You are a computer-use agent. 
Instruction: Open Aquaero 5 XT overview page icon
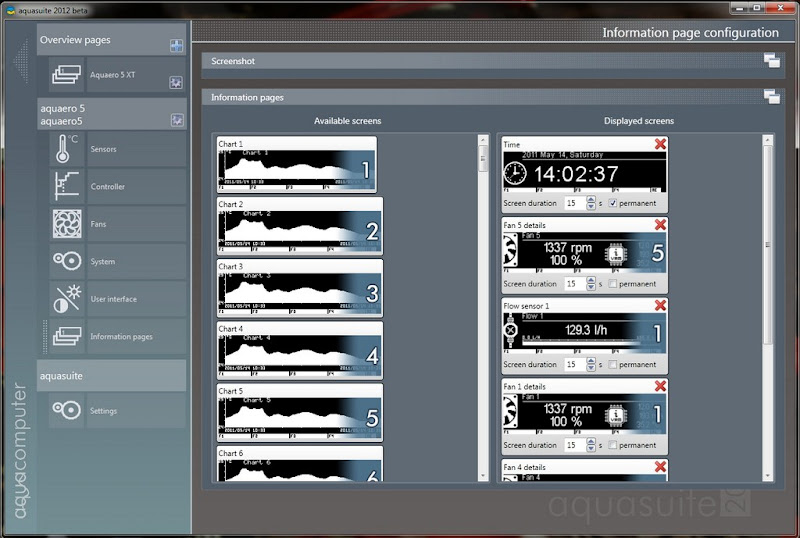click(67, 75)
